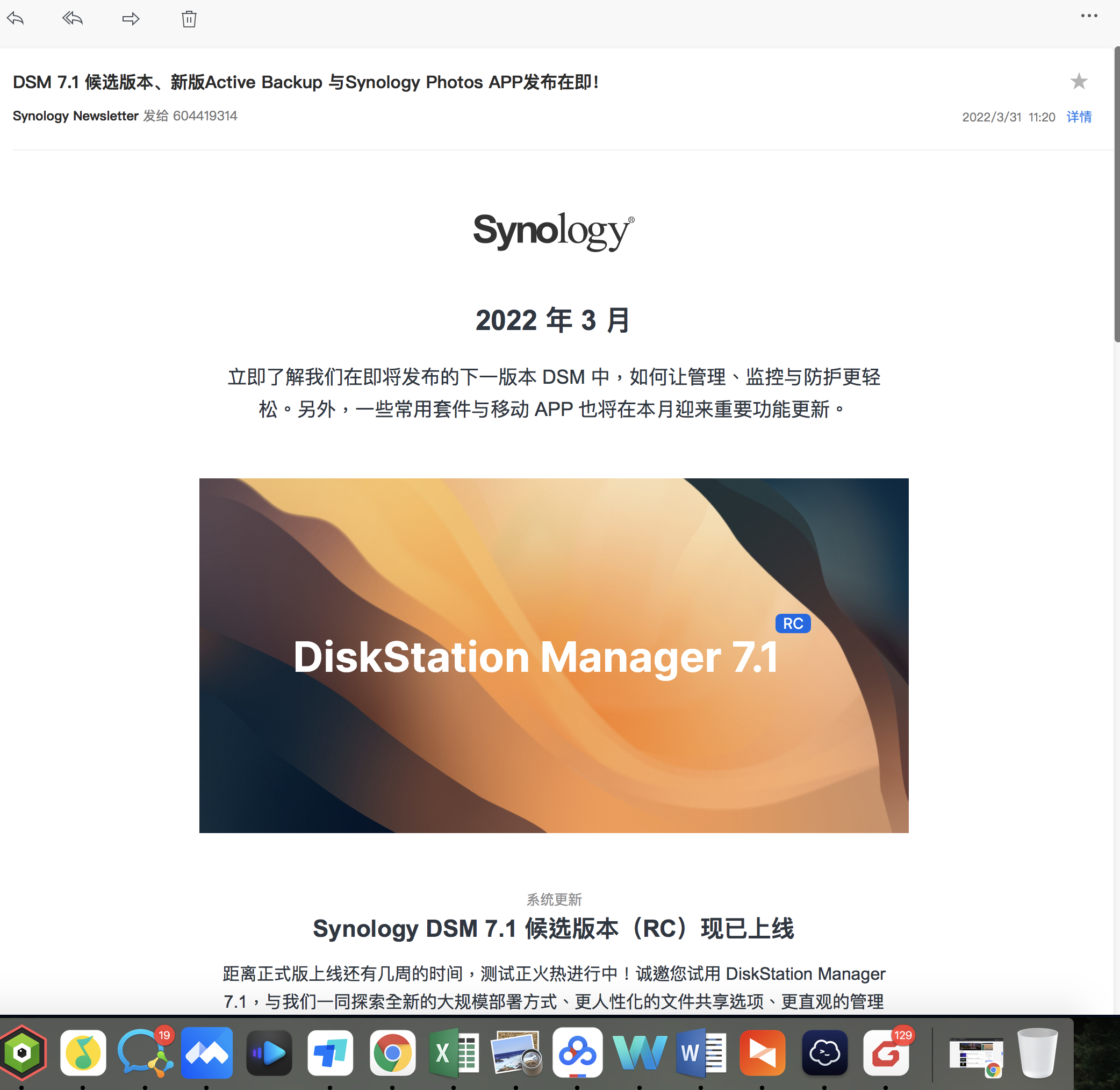Viewport: 1120px width, 1090px height.
Task: Open the orange play-arrow app in Dock
Action: pyautogui.click(x=762, y=1053)
